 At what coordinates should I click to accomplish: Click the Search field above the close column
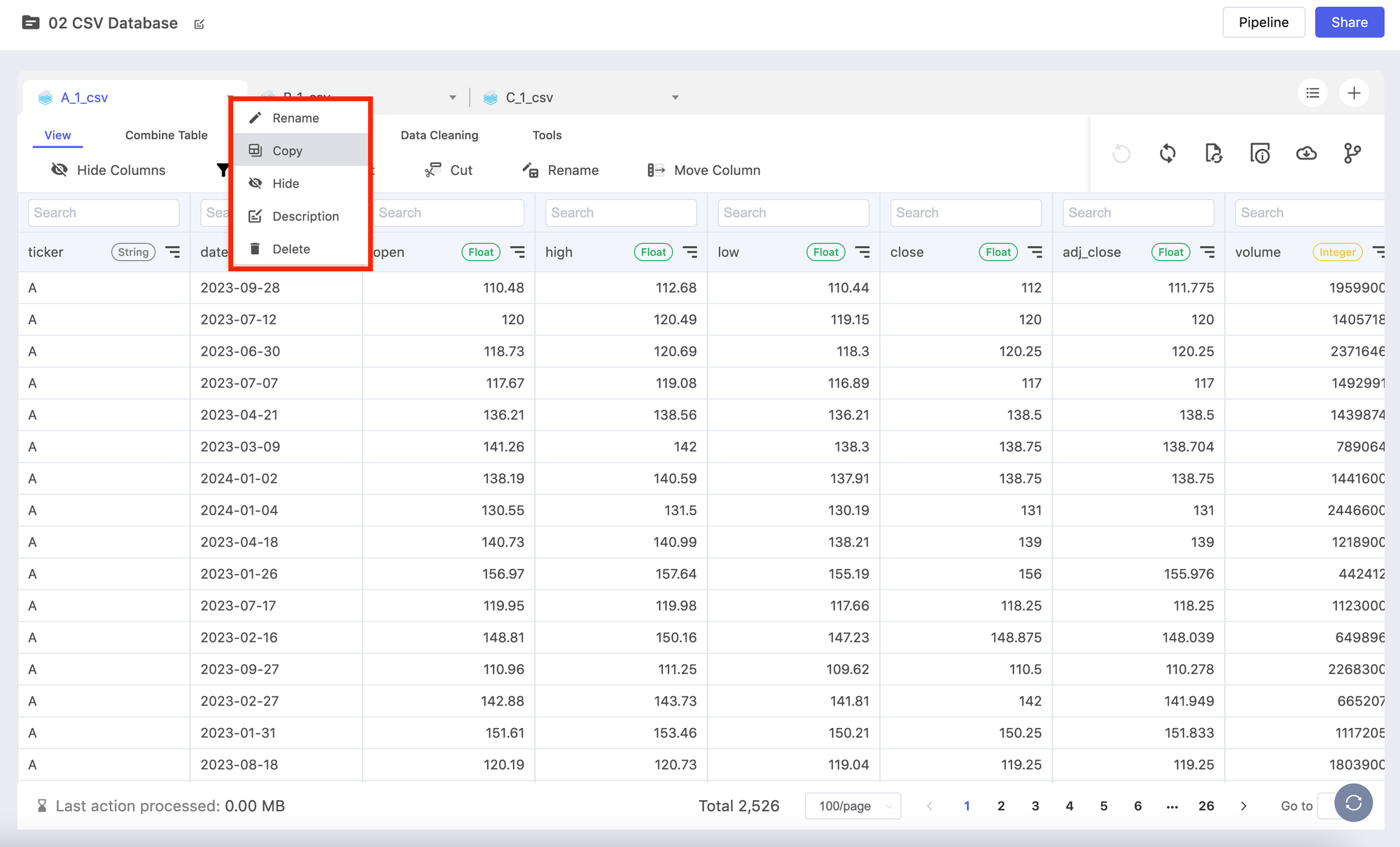pos(965,213)
